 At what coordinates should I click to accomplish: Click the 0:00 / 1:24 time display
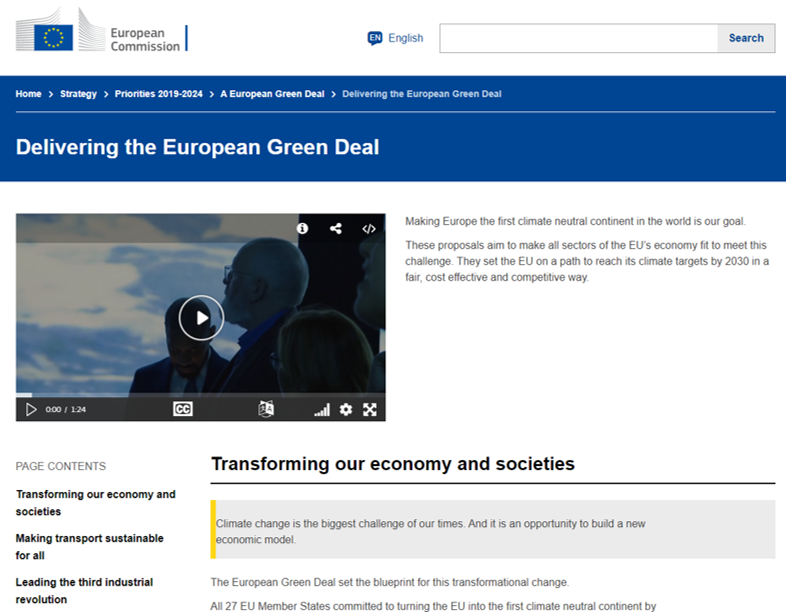(66, 410)
